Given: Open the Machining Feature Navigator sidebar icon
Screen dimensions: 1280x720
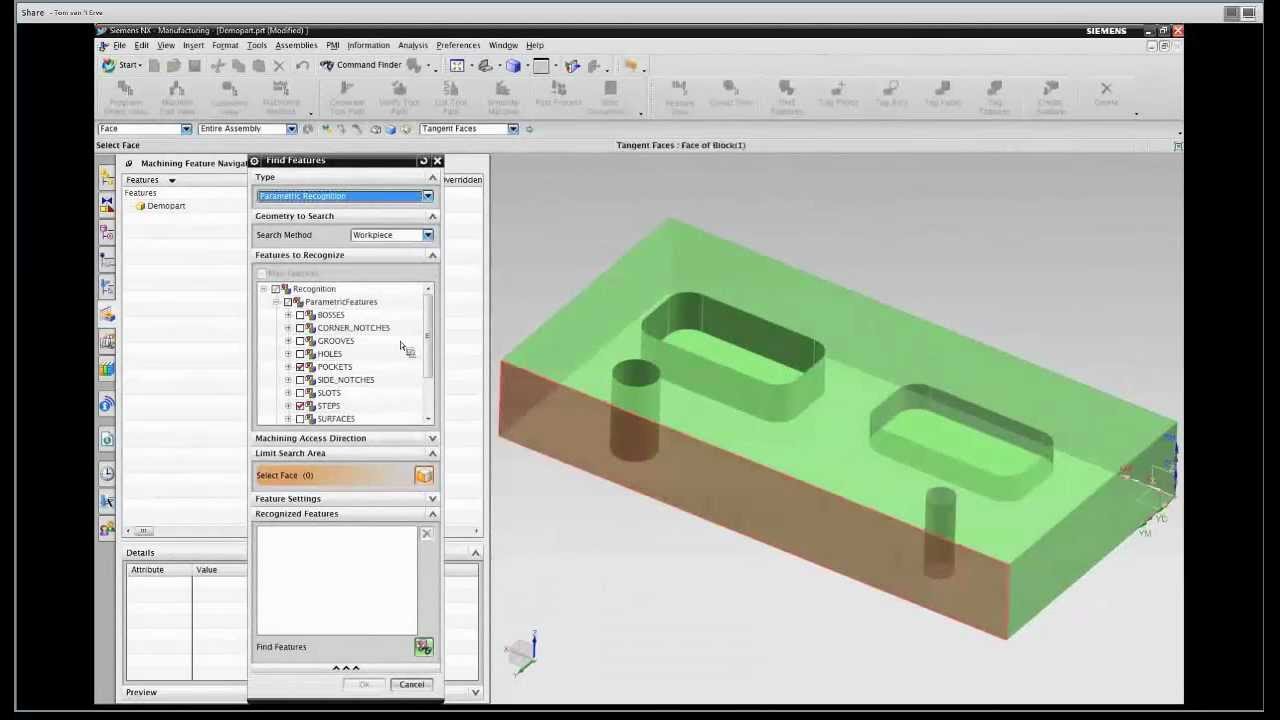Looking at the screenshot, I should coord(107,314).
